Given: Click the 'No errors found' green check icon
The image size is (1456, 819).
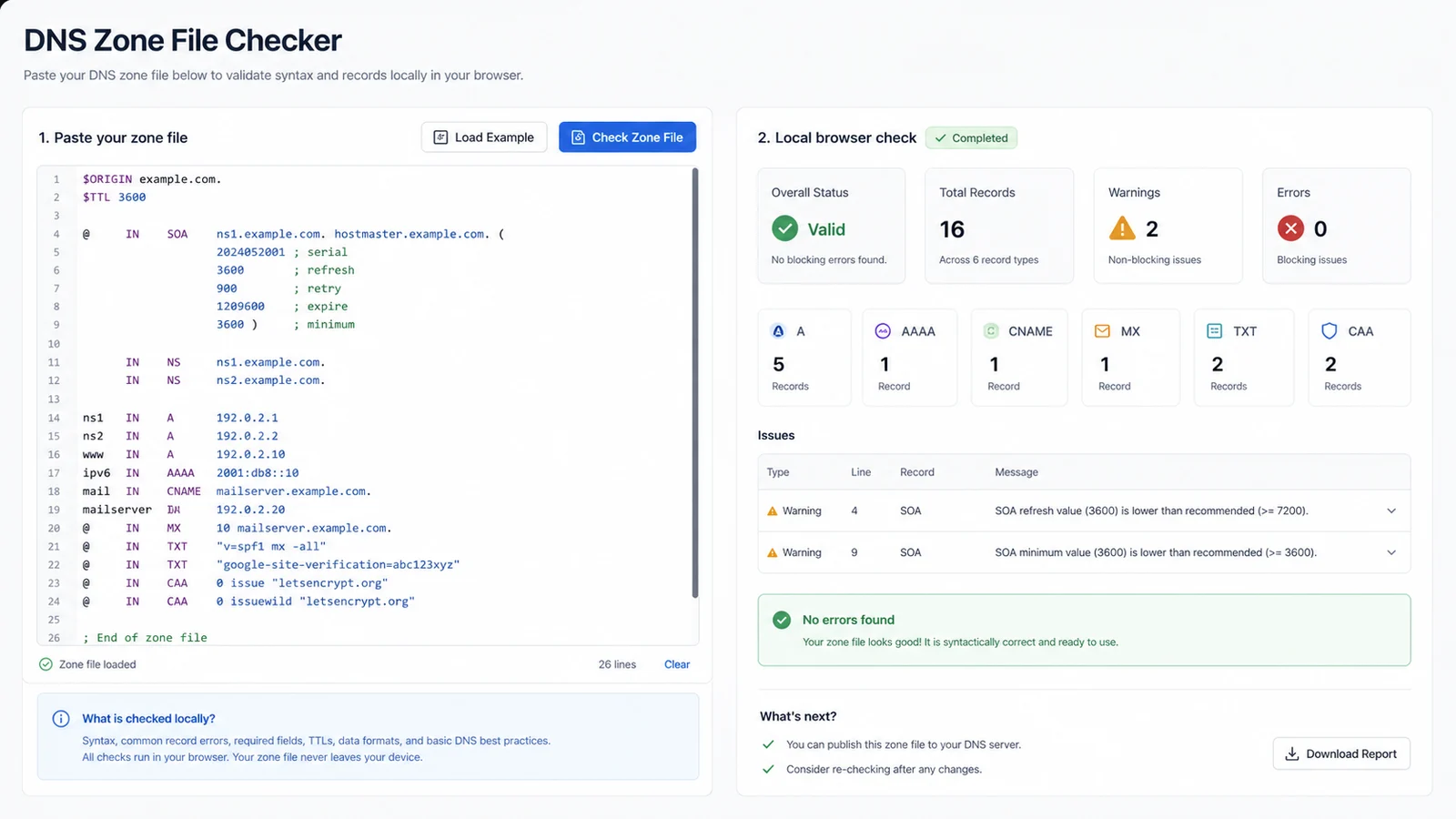Looking at the screenshot, I should tap(782, 620).
